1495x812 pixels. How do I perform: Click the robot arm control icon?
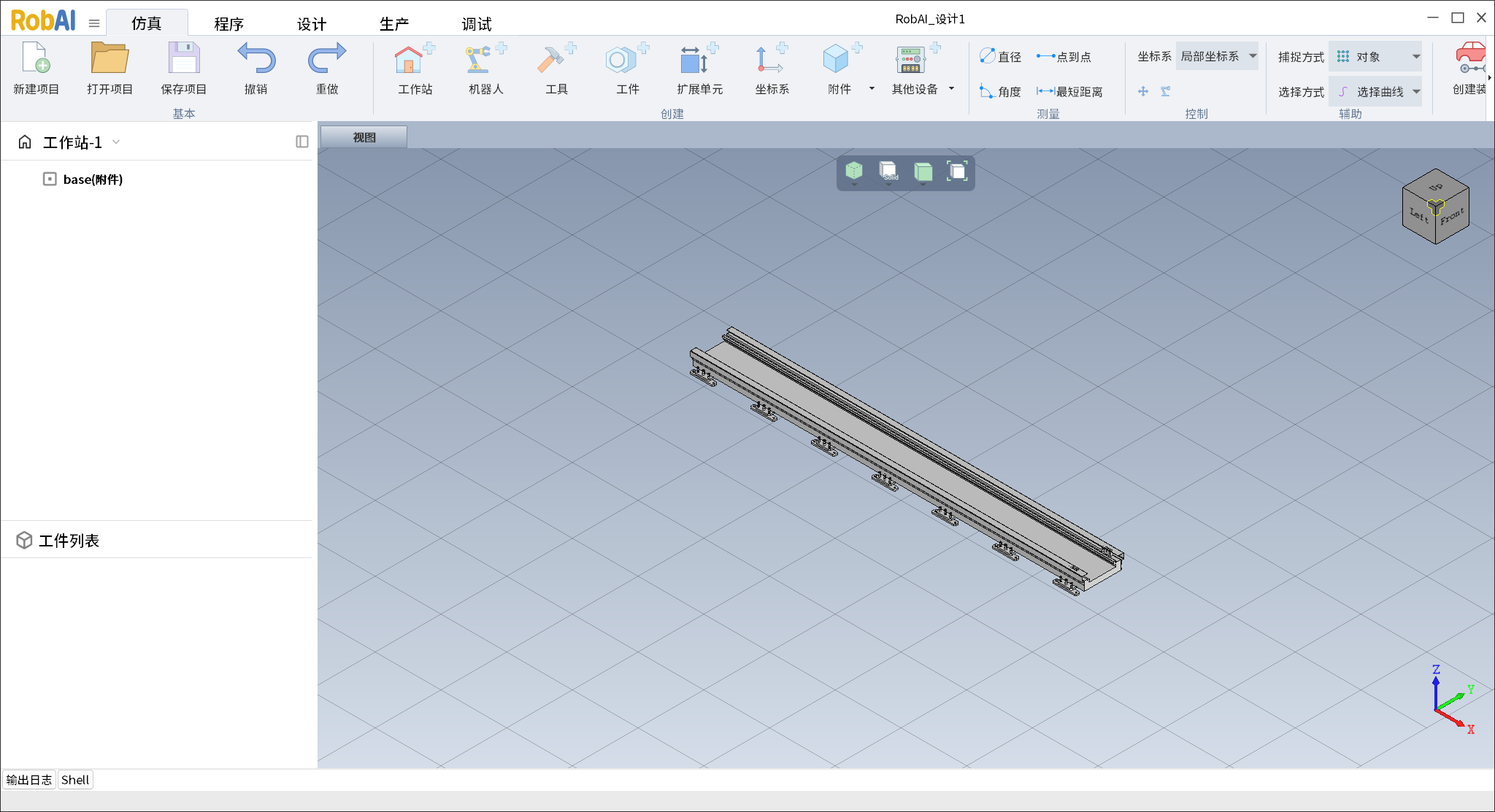[x=1166, y=91]
